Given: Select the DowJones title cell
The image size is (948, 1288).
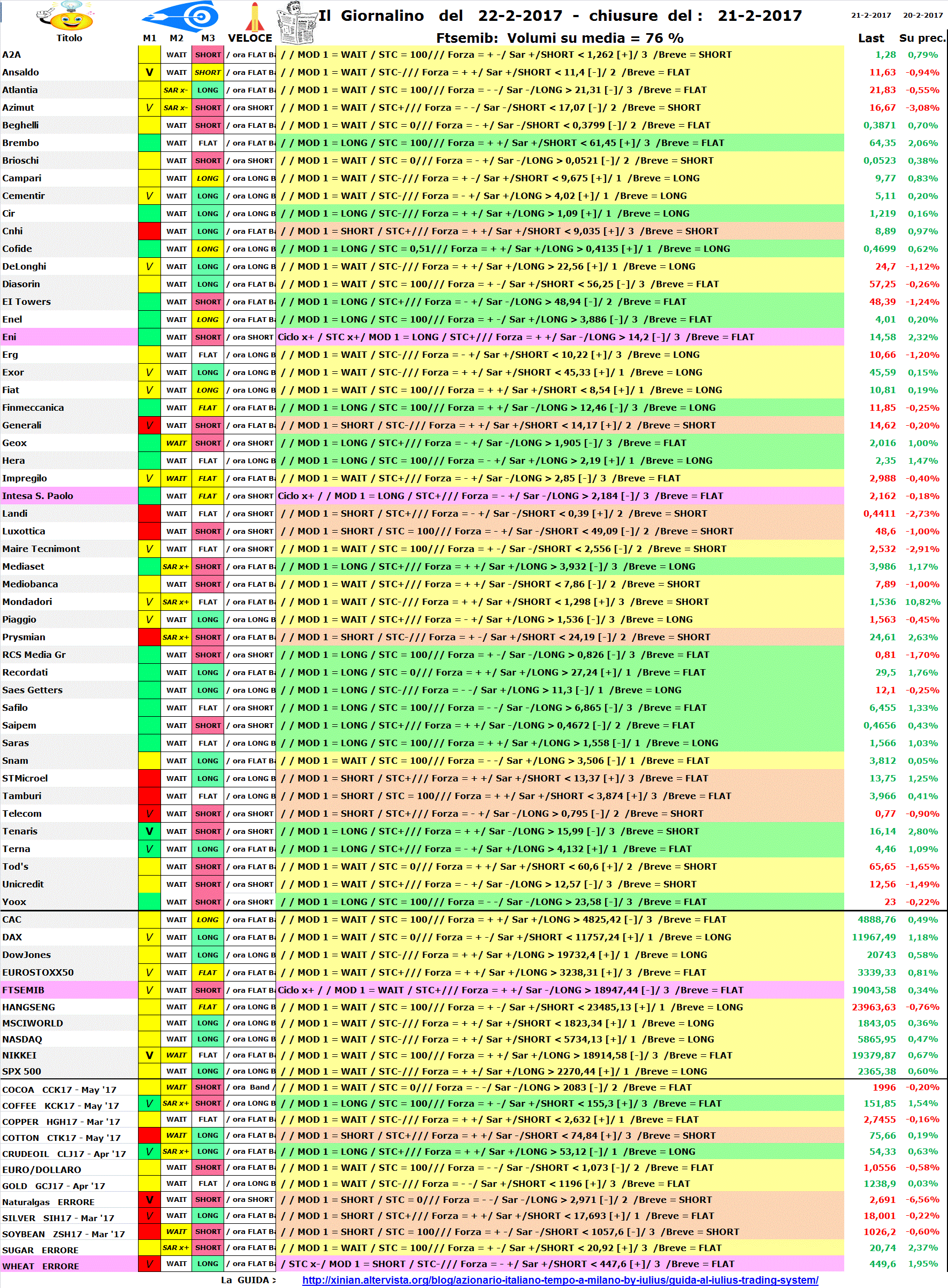Looking at the screenshot, I should (x=69, y=955).
